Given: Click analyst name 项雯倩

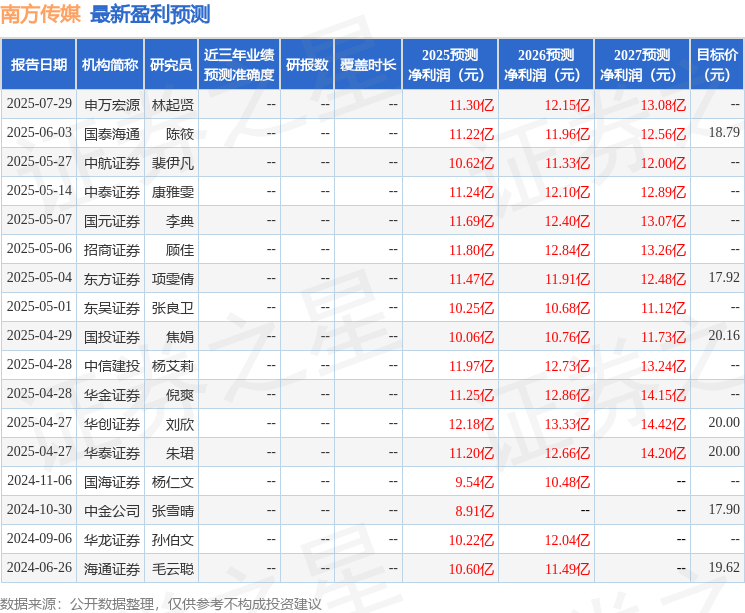Looking at the screenshot, I should pyautogui.click(x=172, y=278).
